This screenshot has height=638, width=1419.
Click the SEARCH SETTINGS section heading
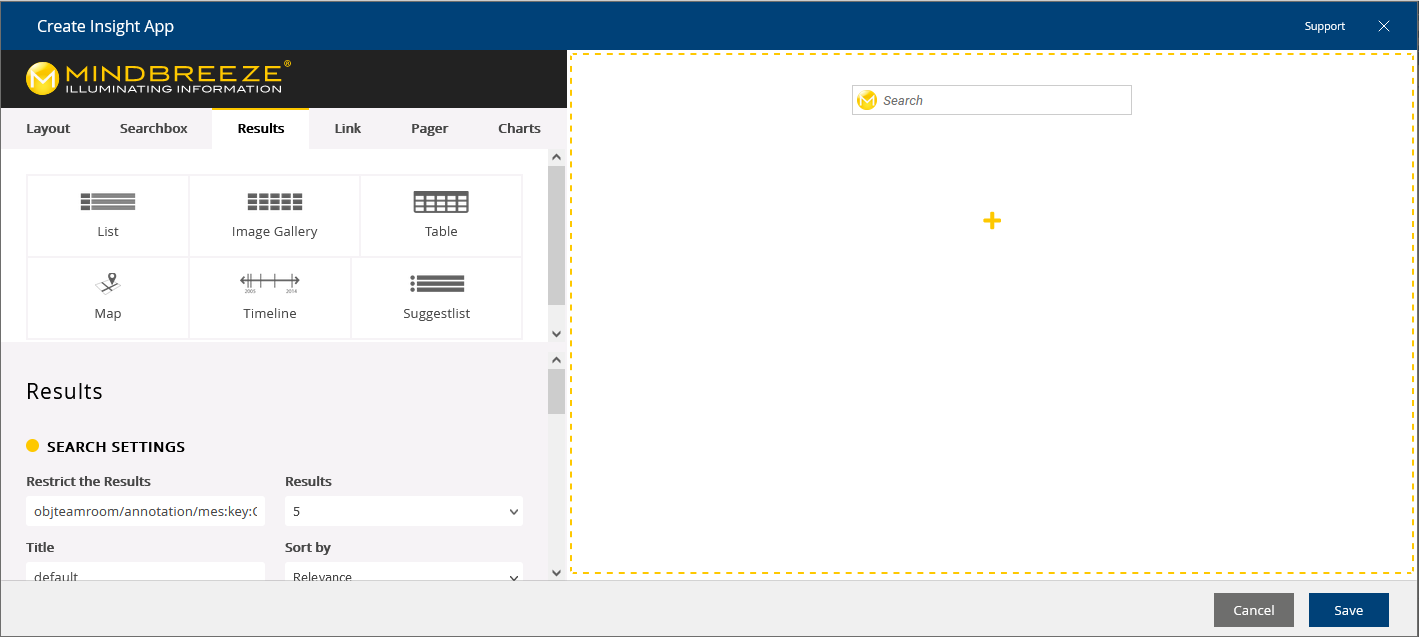point(116,446)
